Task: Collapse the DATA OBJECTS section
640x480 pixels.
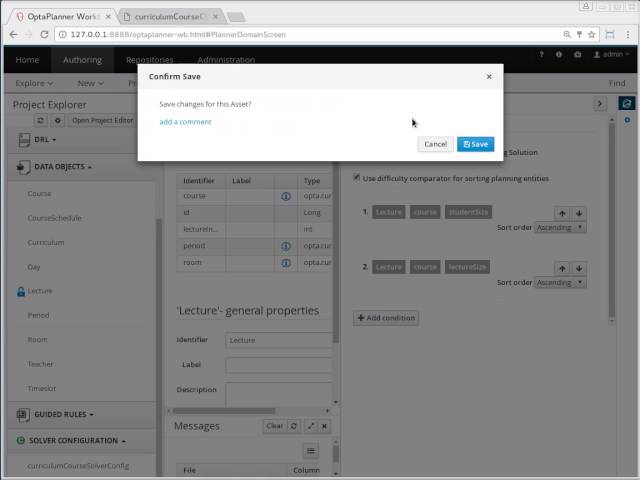Action: click(x=63, y=167)
